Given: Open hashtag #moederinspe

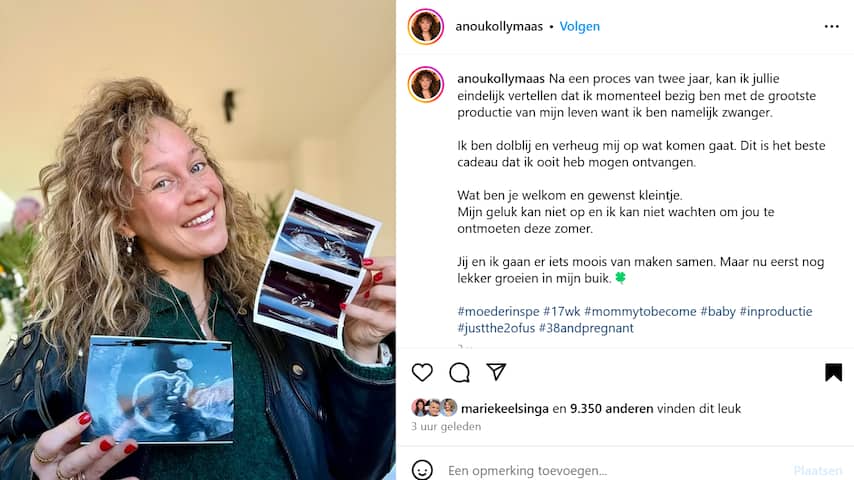Looking at the screenshot, I should click(498, 312).
